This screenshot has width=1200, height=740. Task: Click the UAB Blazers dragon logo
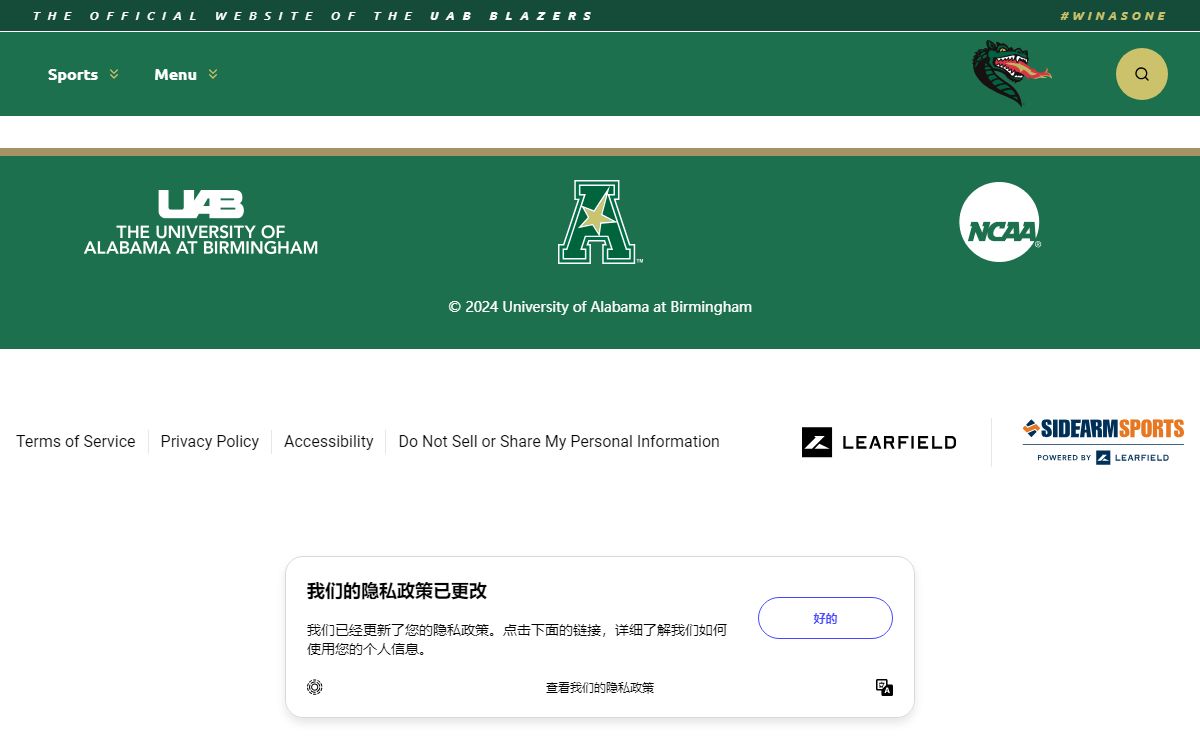pyautogui.click(x=1011, y=73)
